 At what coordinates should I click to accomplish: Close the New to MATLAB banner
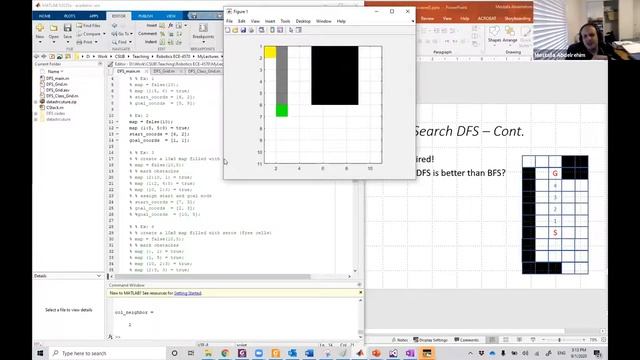click(360, 292)
